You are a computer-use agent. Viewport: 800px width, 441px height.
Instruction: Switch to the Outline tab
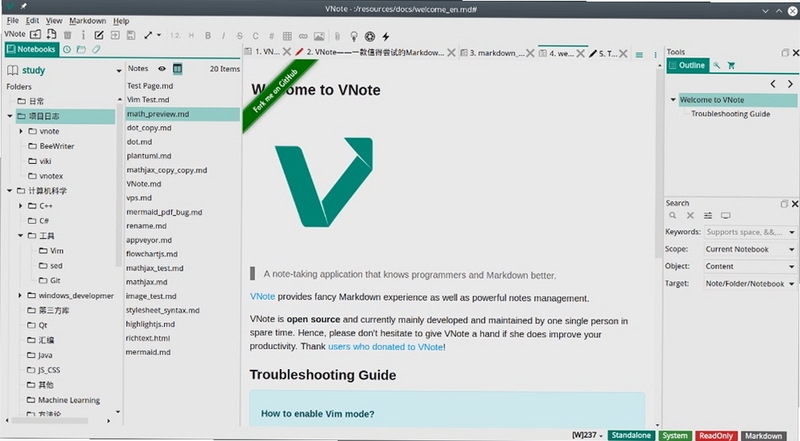(x=687, y=65)
